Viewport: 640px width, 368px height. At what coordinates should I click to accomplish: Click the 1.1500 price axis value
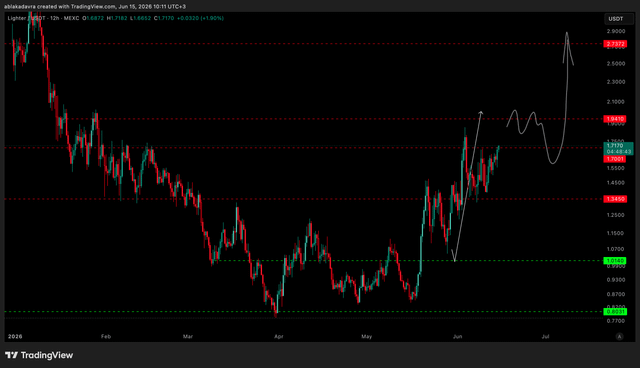pyautogui.click(x=616, y=233)
